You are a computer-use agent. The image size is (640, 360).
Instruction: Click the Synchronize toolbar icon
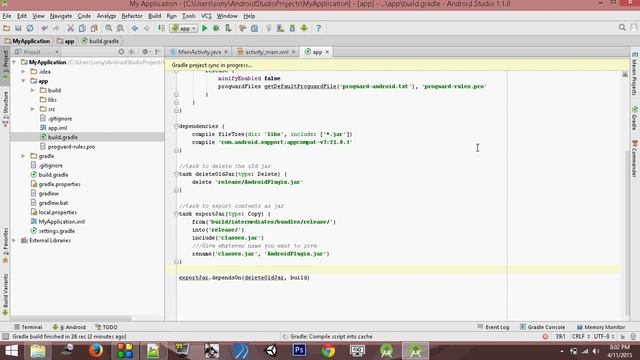[x=30, y=28]
